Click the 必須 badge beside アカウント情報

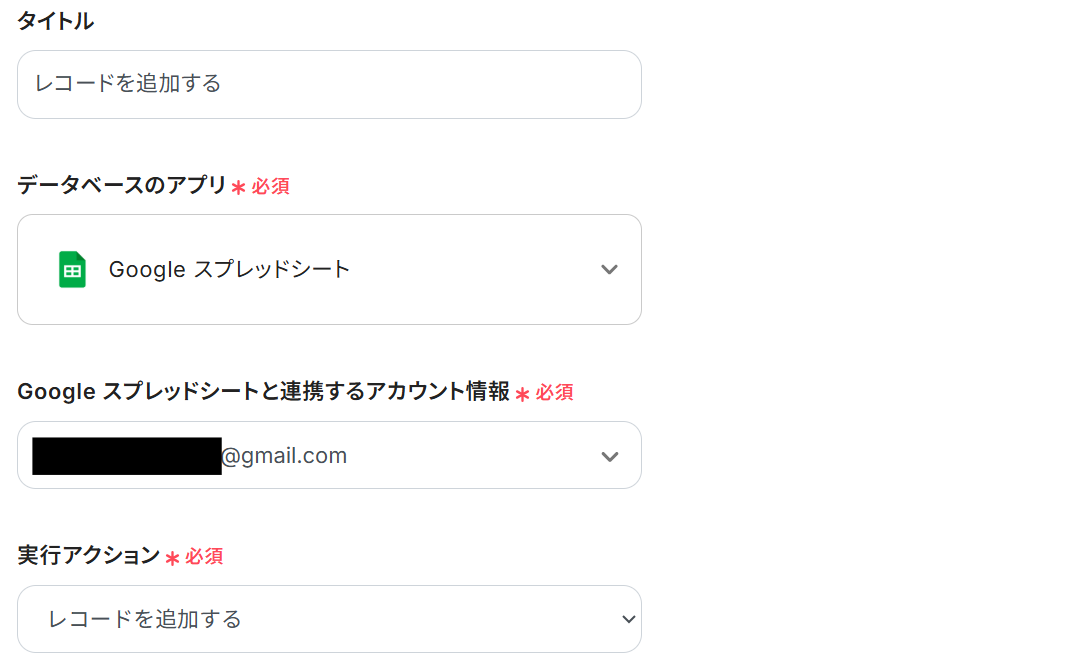tap(555, 392)
